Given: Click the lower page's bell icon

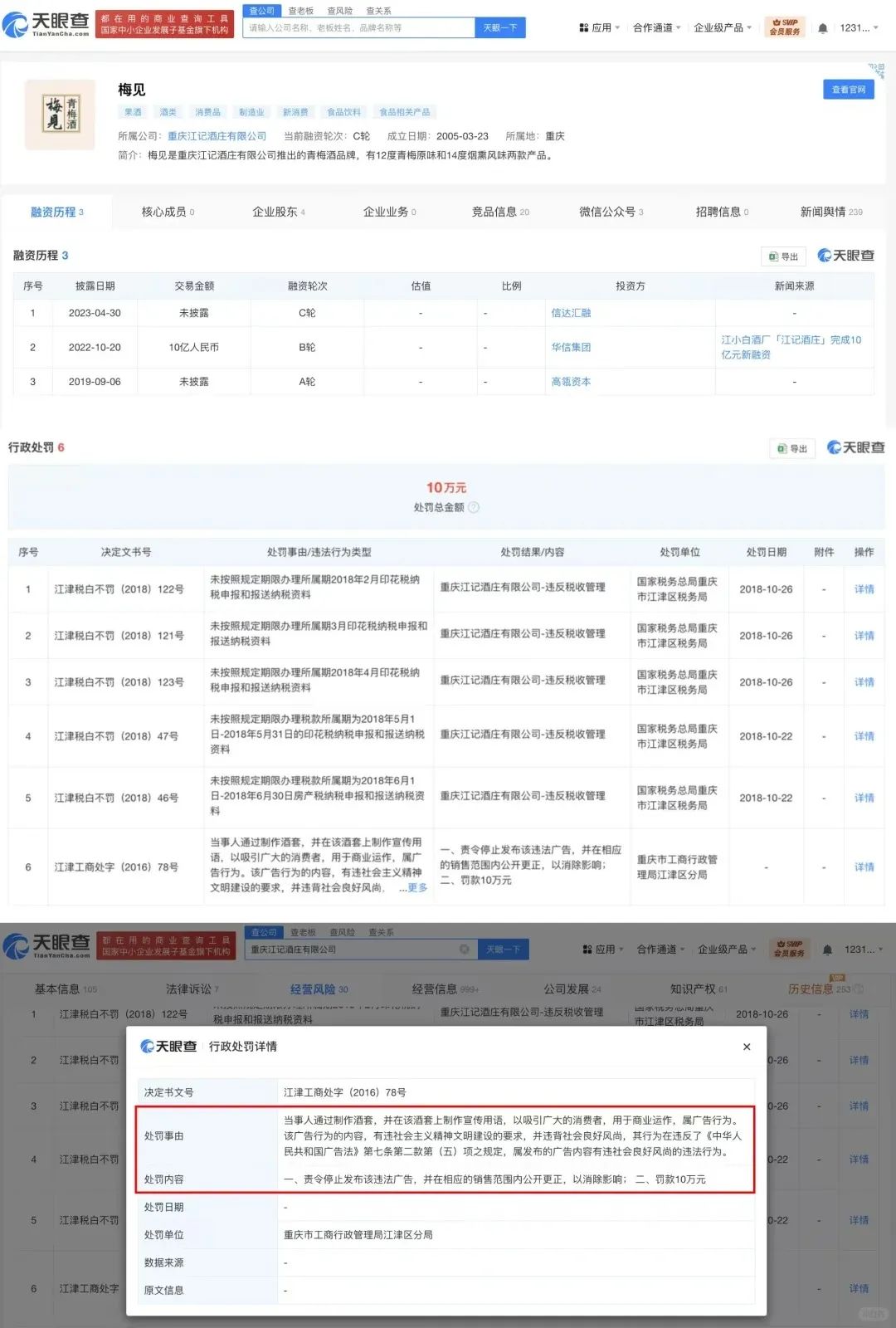Looking at the screenshot, I should click(827, 950).
